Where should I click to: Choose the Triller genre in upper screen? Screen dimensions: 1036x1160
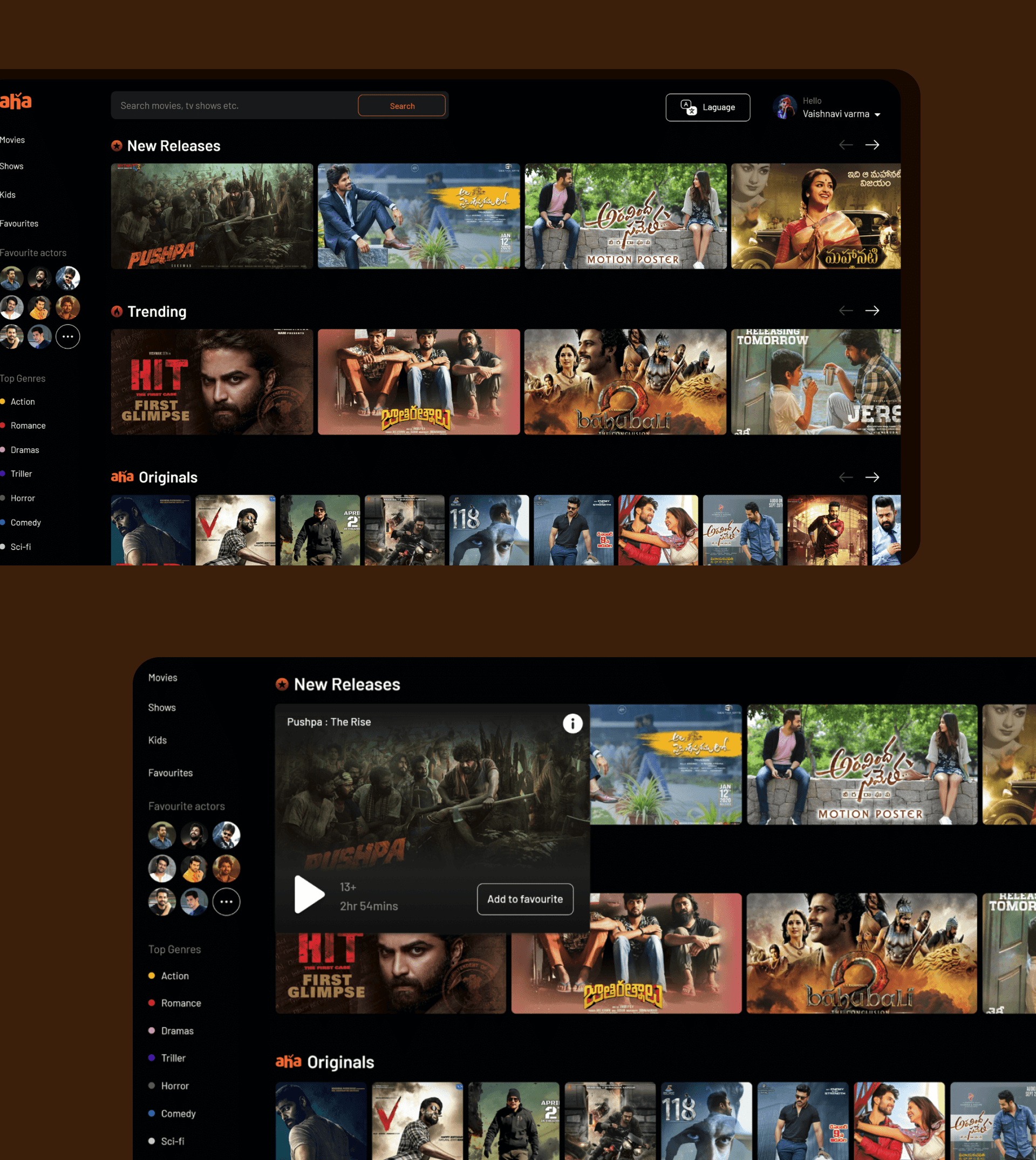click(x=16, y=474)
